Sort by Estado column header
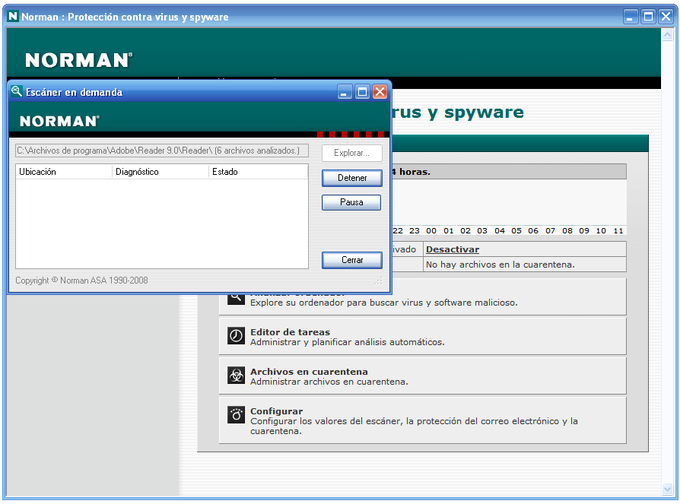This screenshot has width=680, height=504. tap(258, 172)
